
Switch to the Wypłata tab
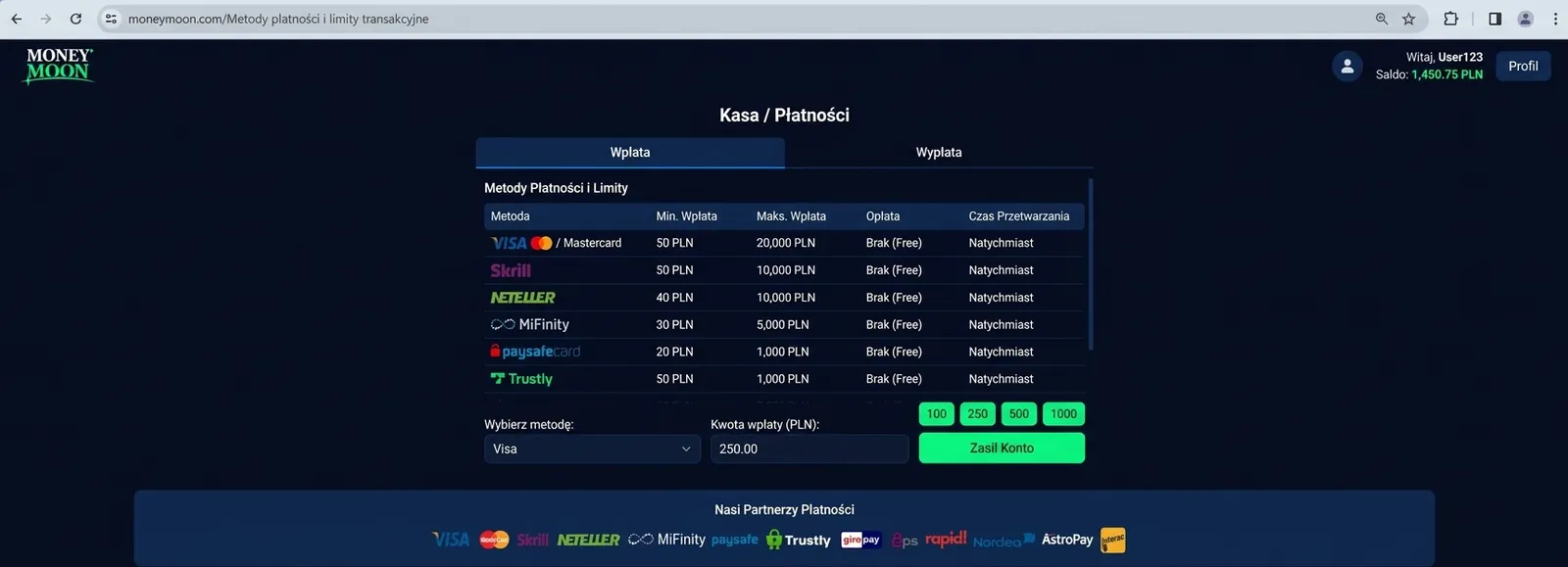[939, 153]
